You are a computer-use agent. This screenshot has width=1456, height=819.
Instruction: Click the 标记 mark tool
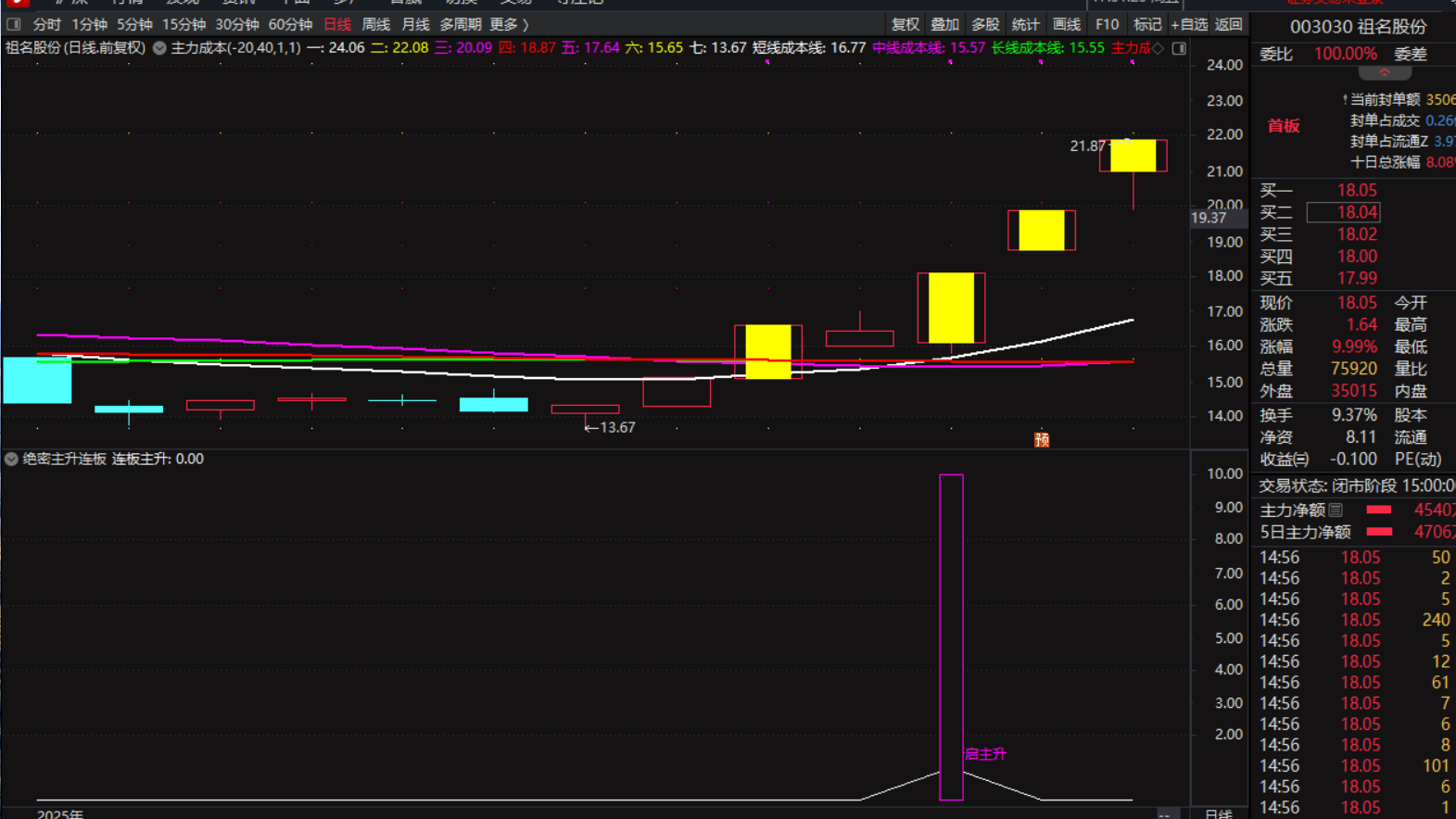1146,25
